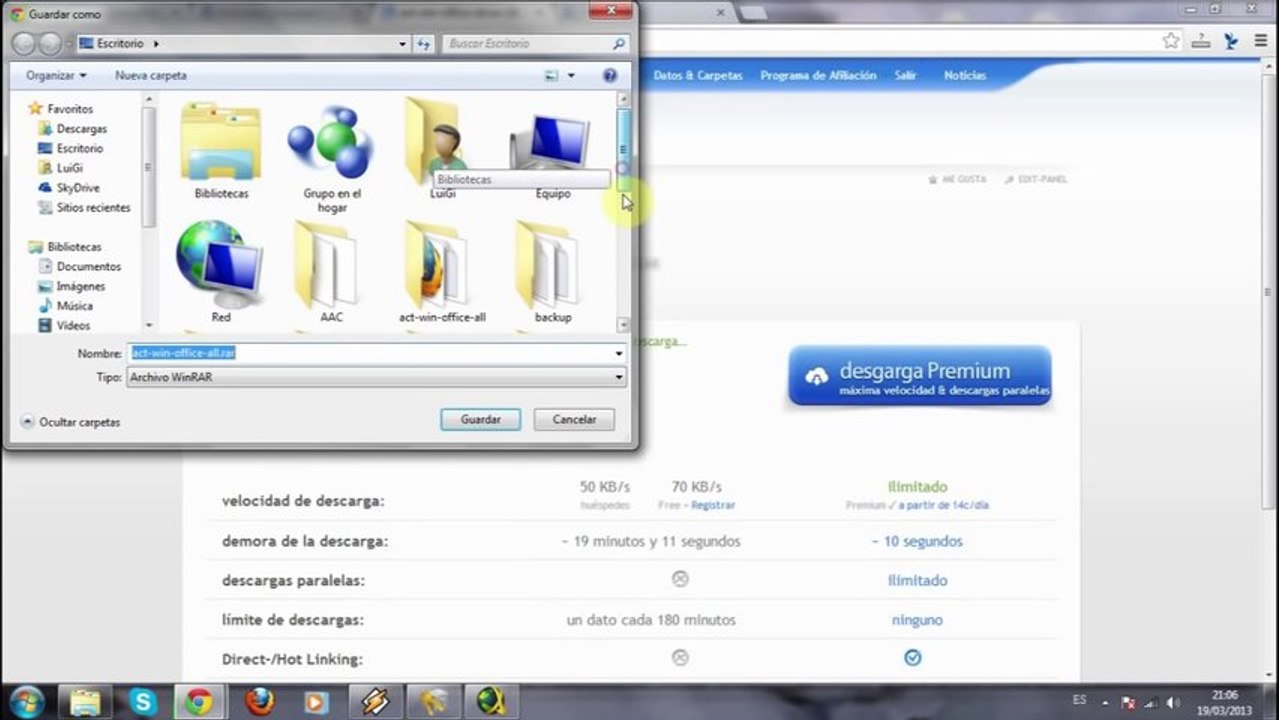Open Programa de Afiliación menu item

coord(818,75)
